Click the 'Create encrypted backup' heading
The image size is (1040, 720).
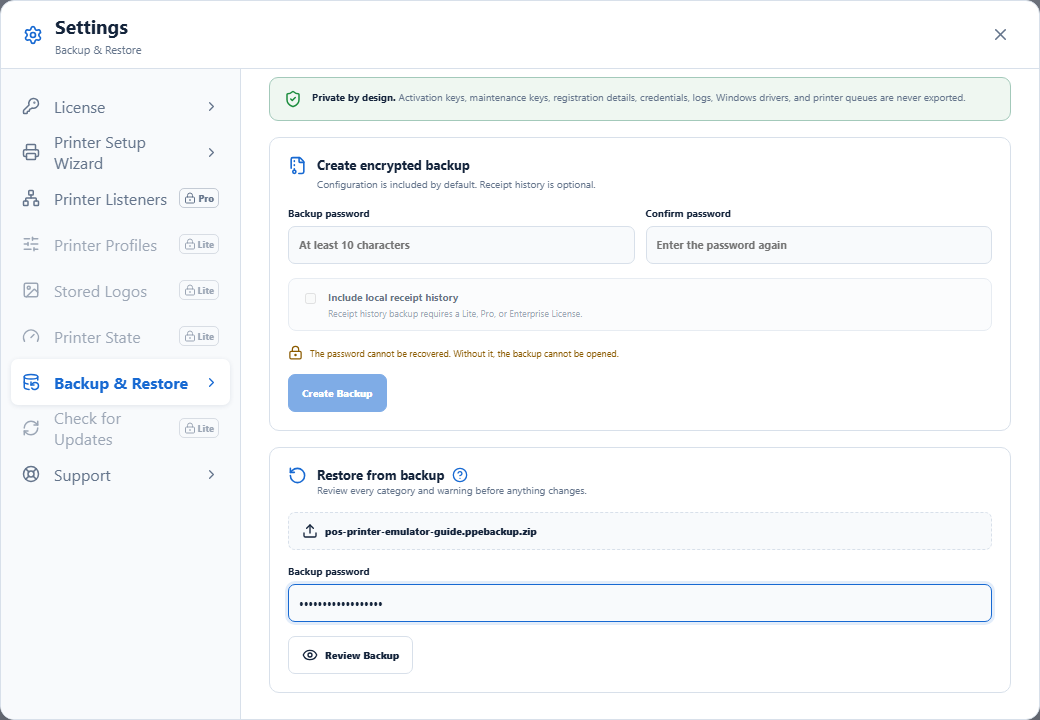click(x=393, y=166)
